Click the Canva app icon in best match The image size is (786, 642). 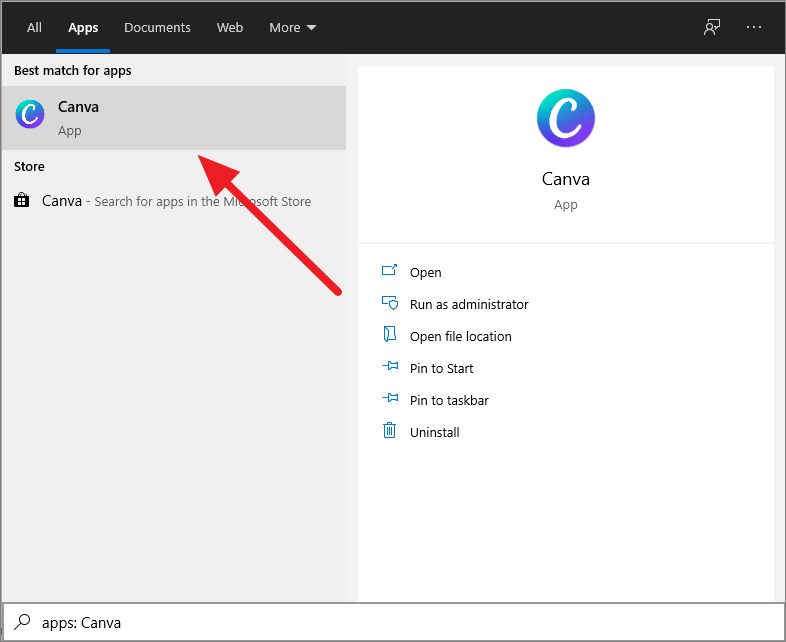[30, 114]
